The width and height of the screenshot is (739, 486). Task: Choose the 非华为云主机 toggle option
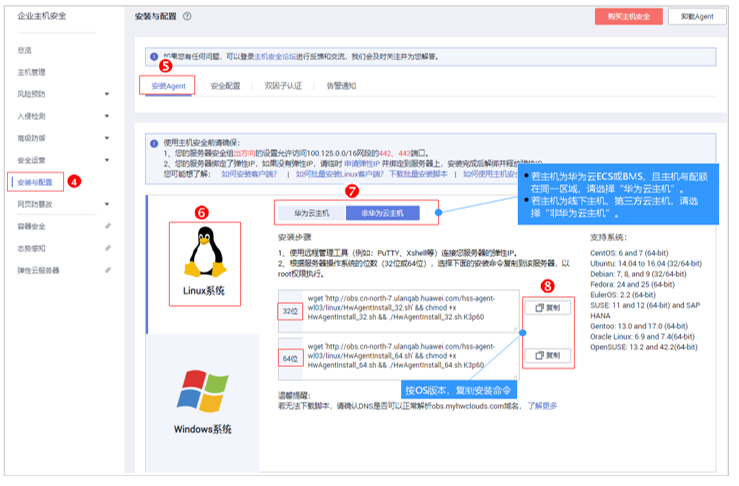point(382,214)
